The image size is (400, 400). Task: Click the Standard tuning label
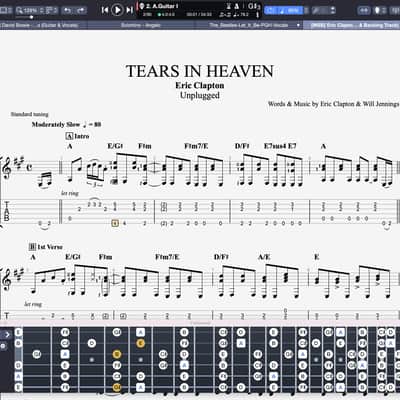(30, 114)
